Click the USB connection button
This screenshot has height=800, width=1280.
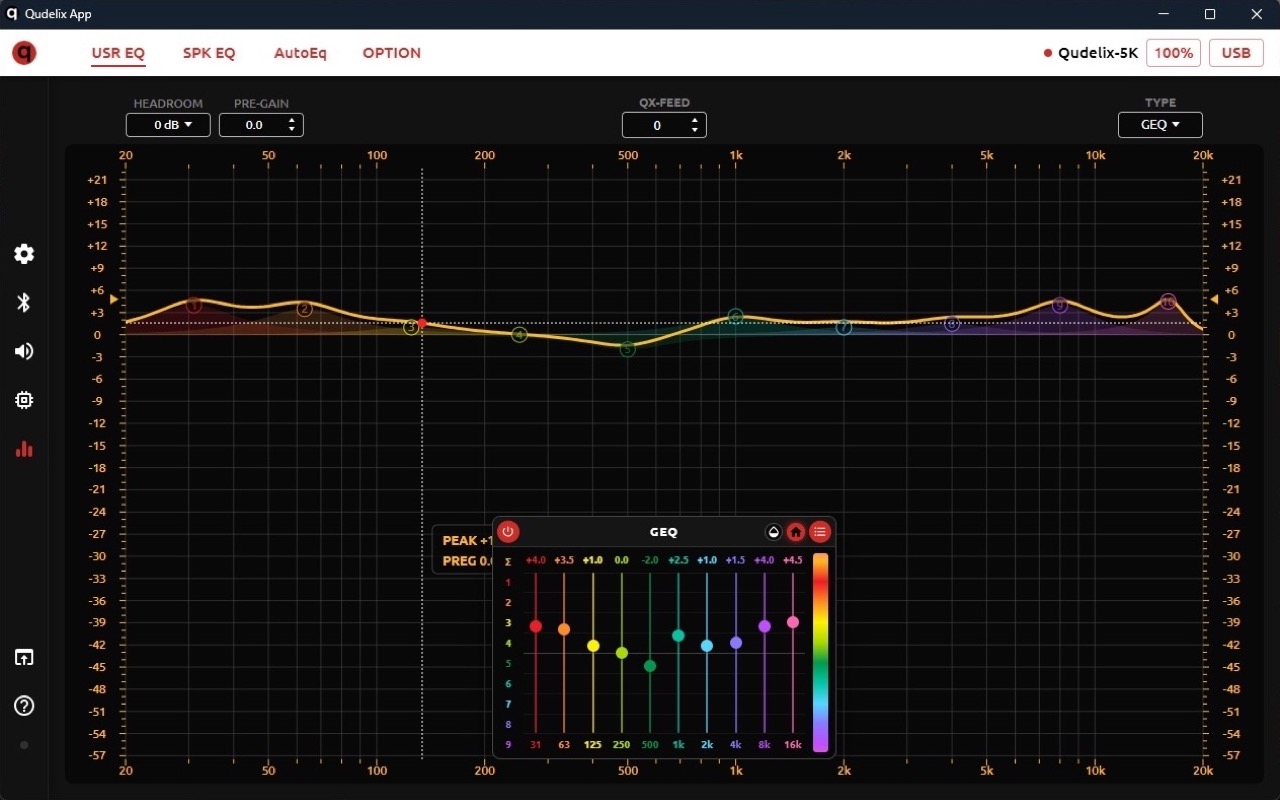(x=1236, y=53)
